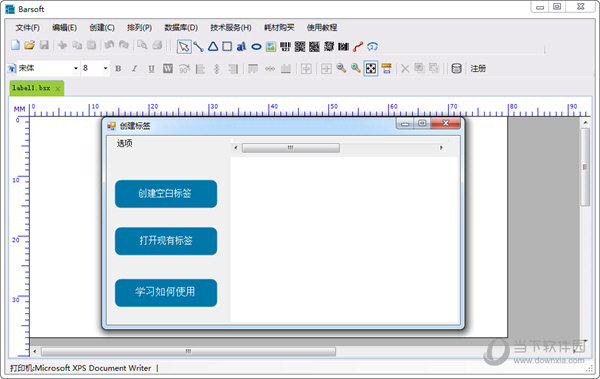Screen dimensions: 600x379
Task: Click the redo icon
Action: (124, 45)
